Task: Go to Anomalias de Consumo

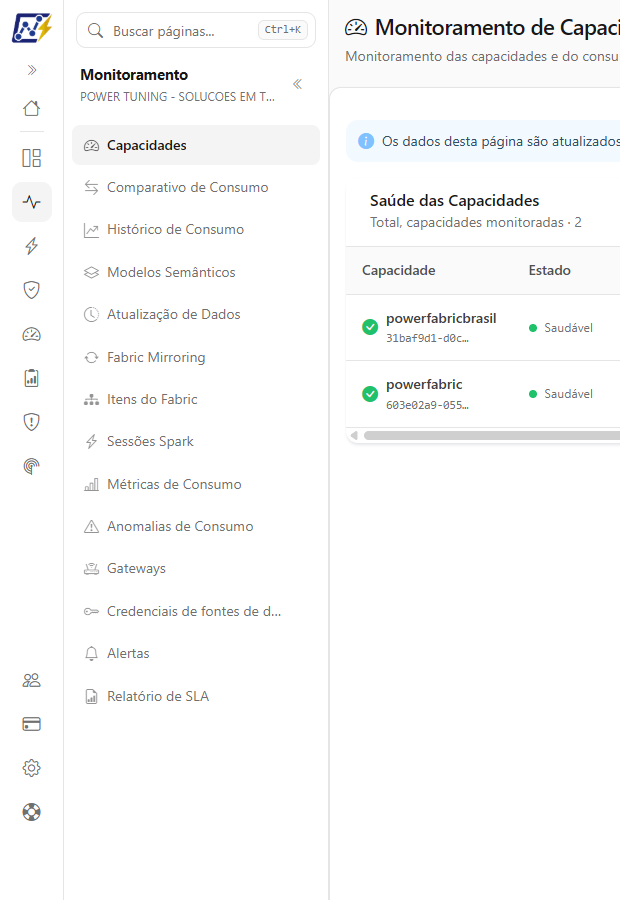Action: (x=196, y=526)
